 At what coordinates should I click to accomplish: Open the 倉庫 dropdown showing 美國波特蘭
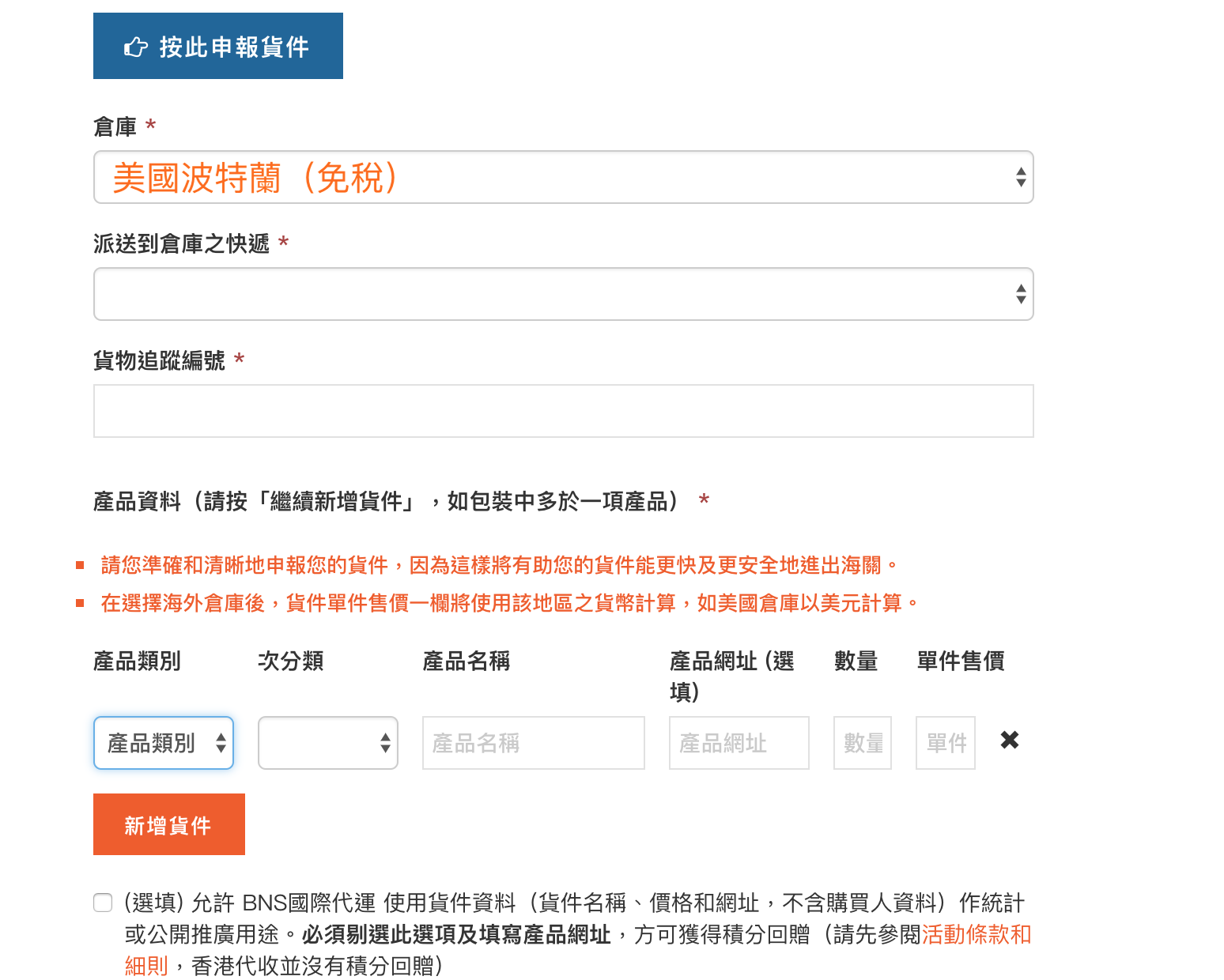click(x=563, y=177)
